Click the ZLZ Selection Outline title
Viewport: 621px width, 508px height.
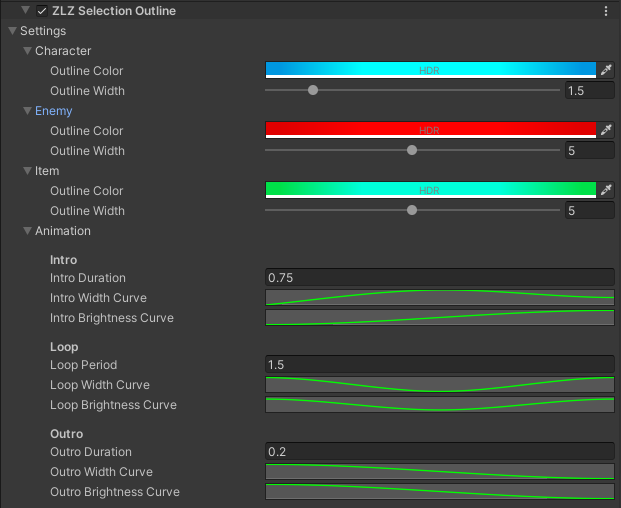click(x=114, y=11)
